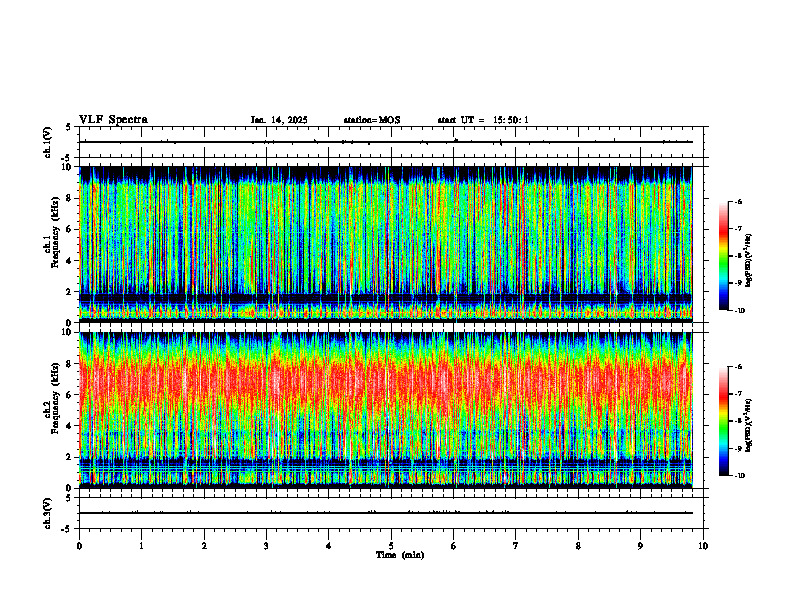
Task: Click the '8' tick on ch.1 frequency axis
Action: tap(69, 198)
